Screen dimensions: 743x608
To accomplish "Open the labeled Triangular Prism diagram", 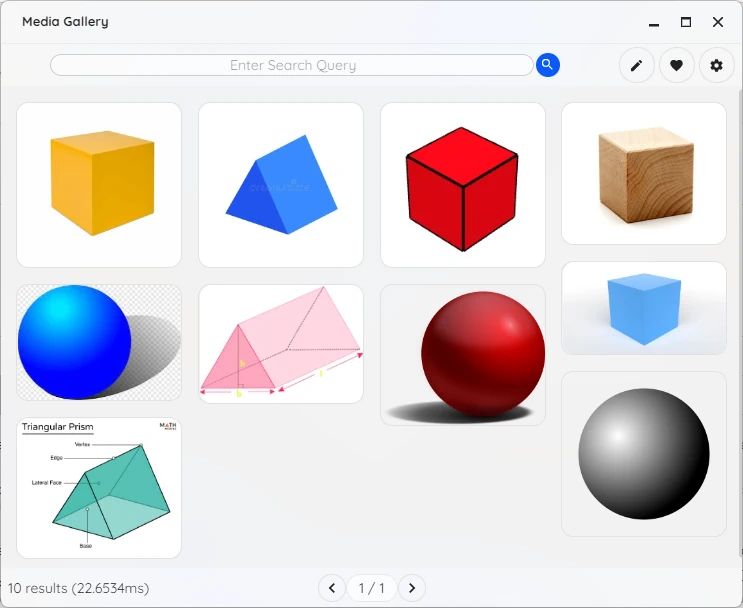I will [99, 487].
